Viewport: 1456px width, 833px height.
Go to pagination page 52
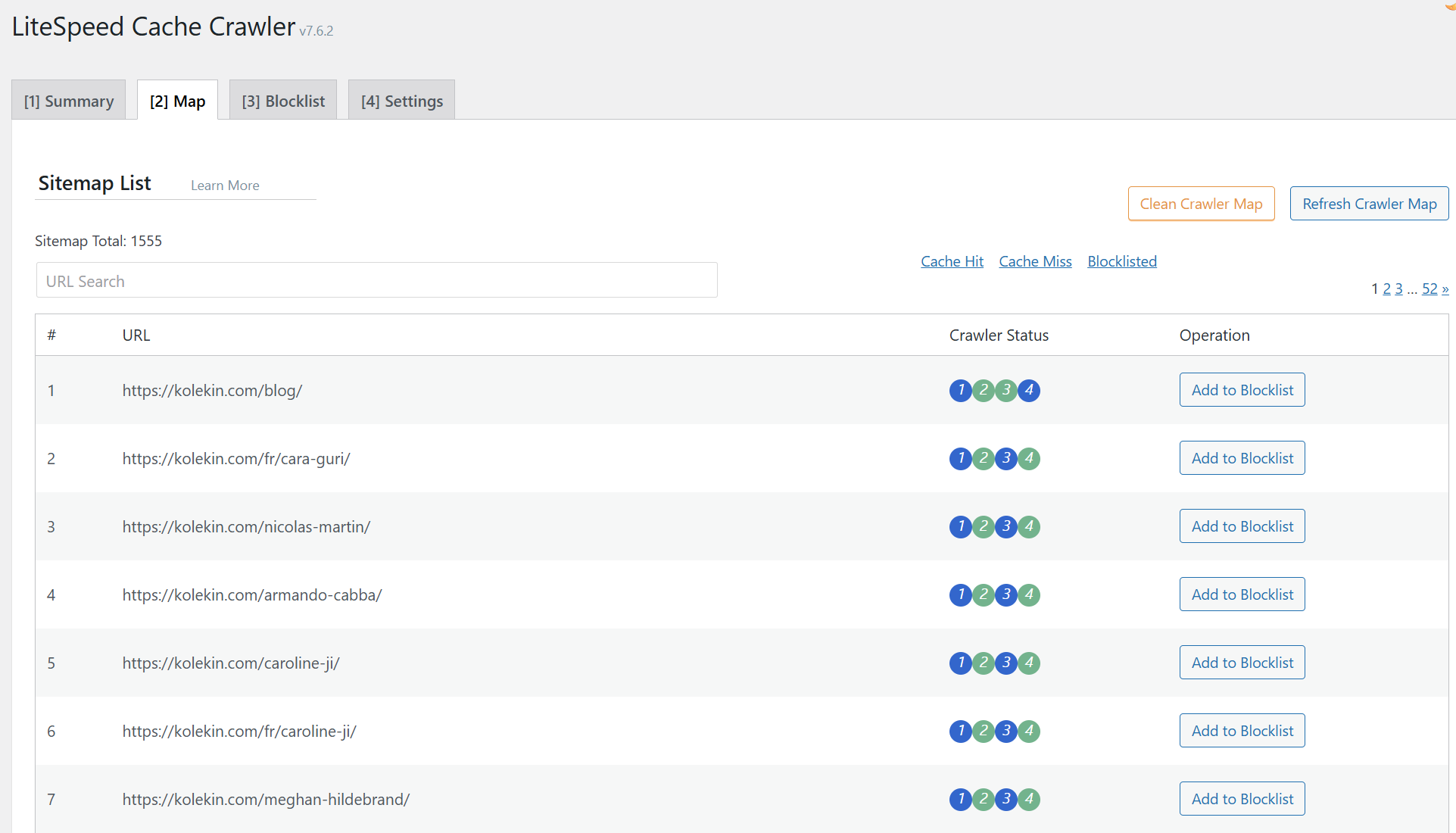(1429, 289)
